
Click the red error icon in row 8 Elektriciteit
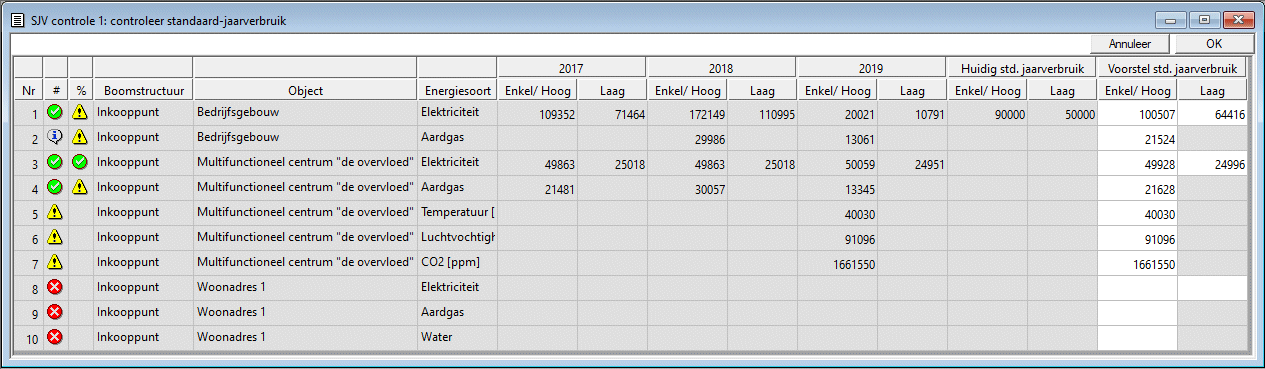click(55, 287)
